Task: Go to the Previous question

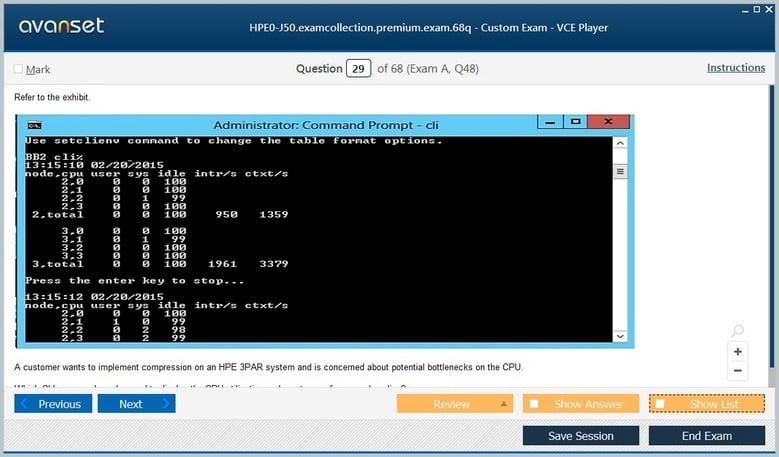Action: click(x=53, y=404)
